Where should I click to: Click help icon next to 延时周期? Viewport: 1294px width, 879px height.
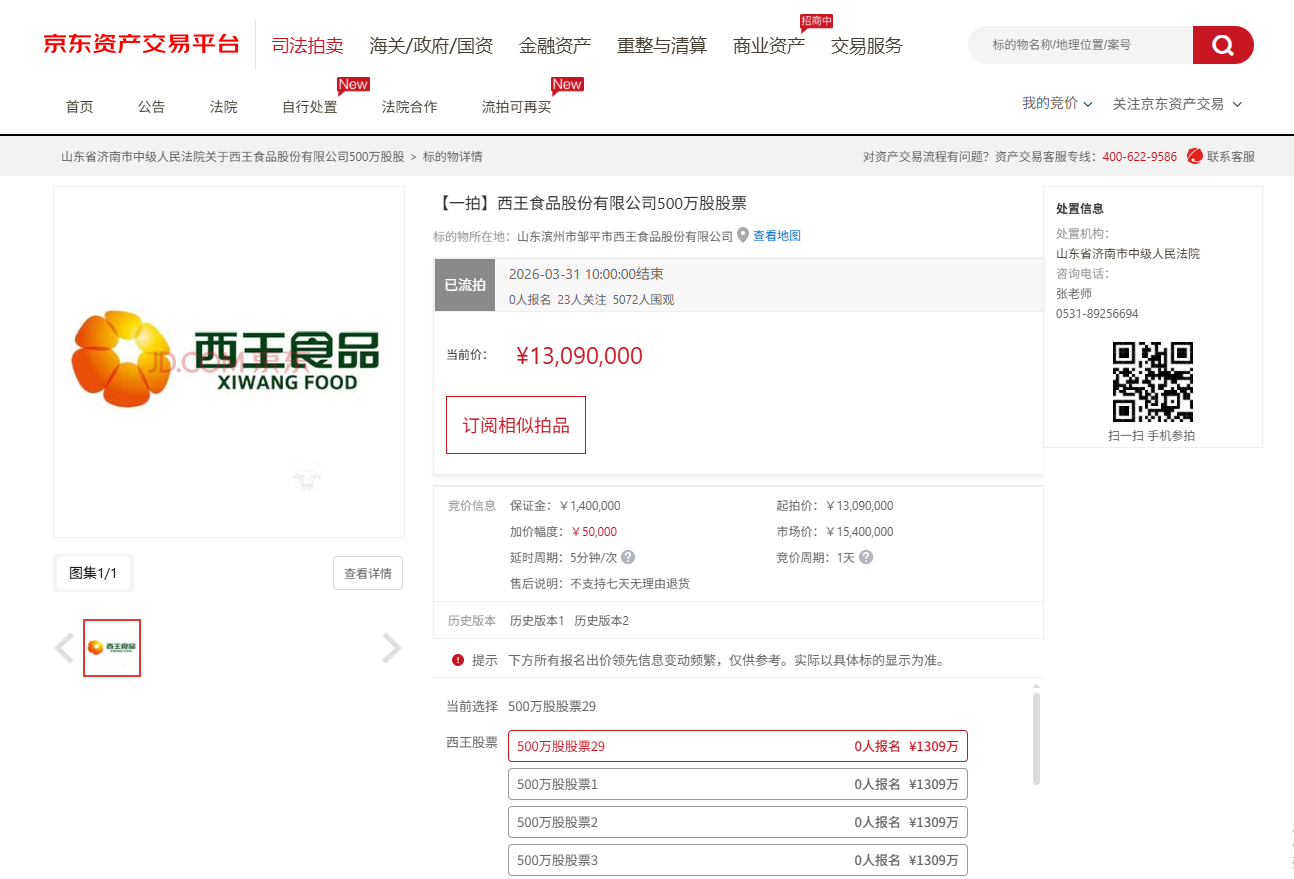628,557
